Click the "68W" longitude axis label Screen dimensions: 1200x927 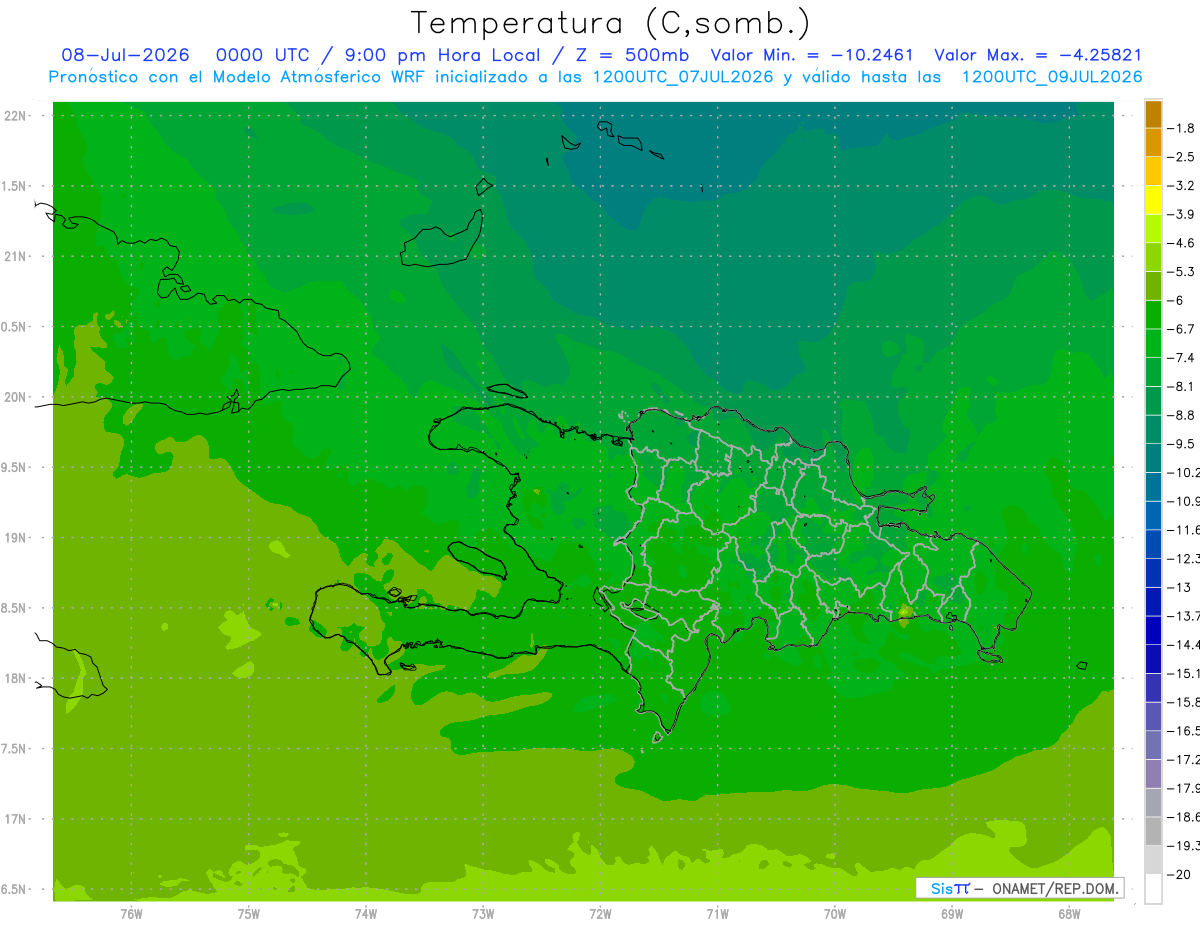(x=1069, y=913)
